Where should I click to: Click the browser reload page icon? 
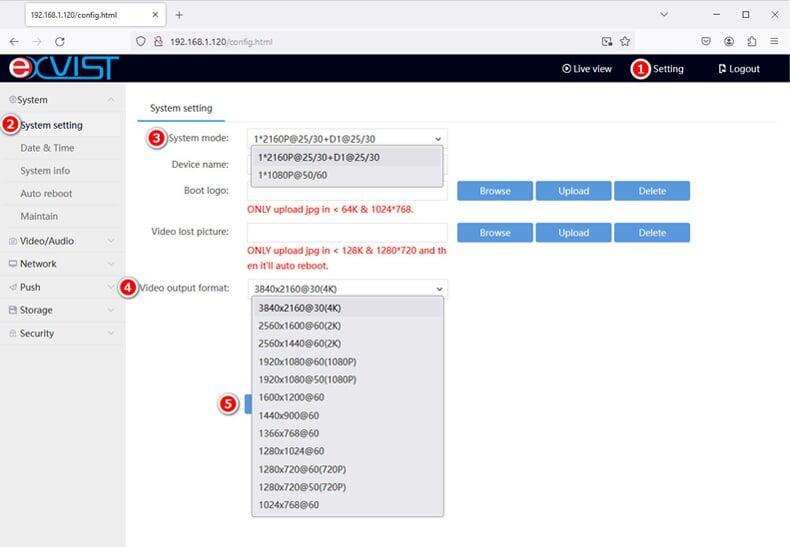(x=60, y=41)
